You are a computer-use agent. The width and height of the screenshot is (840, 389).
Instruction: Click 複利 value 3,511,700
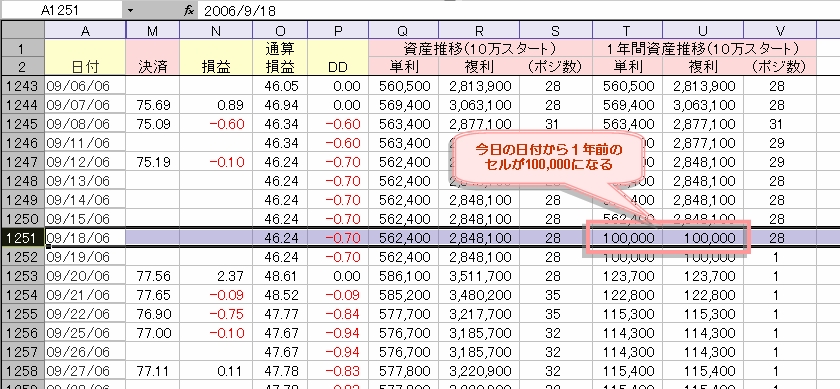(479, 276)
